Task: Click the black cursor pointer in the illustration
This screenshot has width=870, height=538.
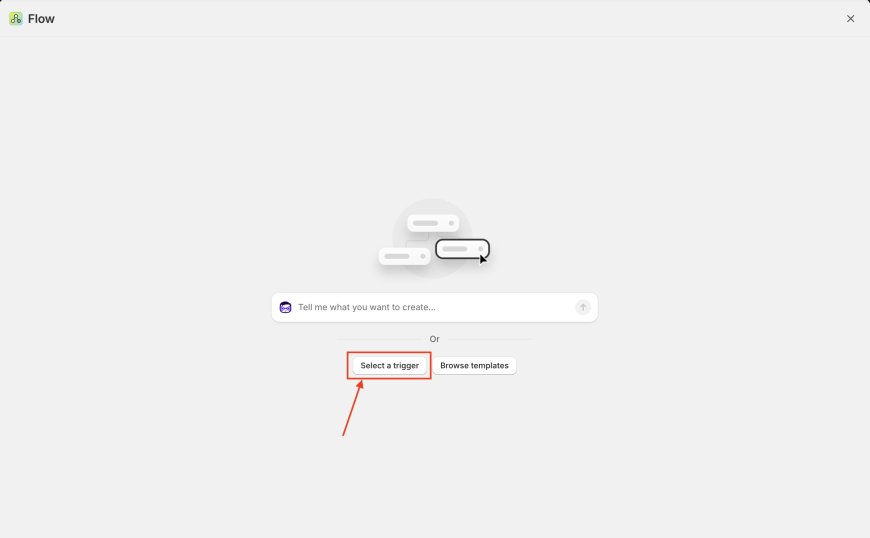Action: point(483,259)
